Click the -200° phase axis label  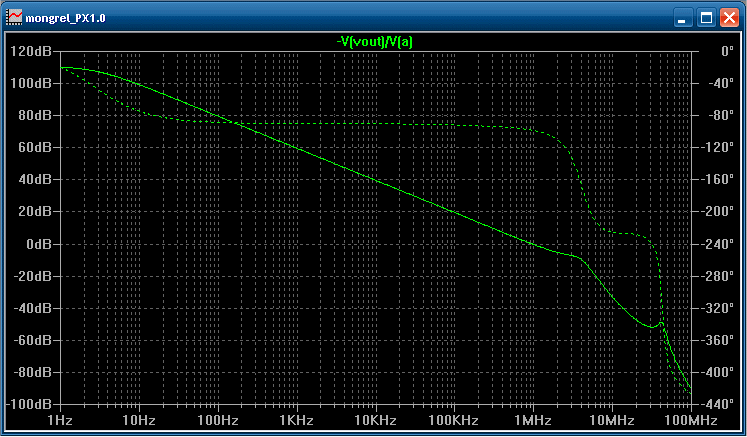(x=716, y=212)
